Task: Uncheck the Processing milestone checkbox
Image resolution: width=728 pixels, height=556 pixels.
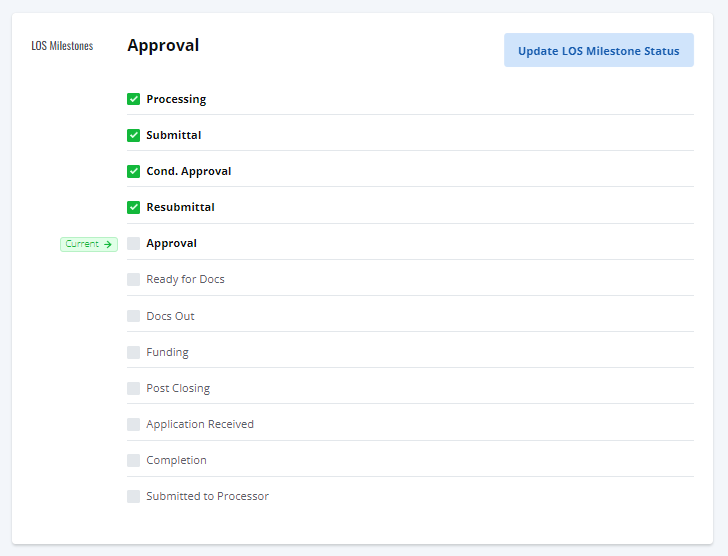Action: click(134, 99)
